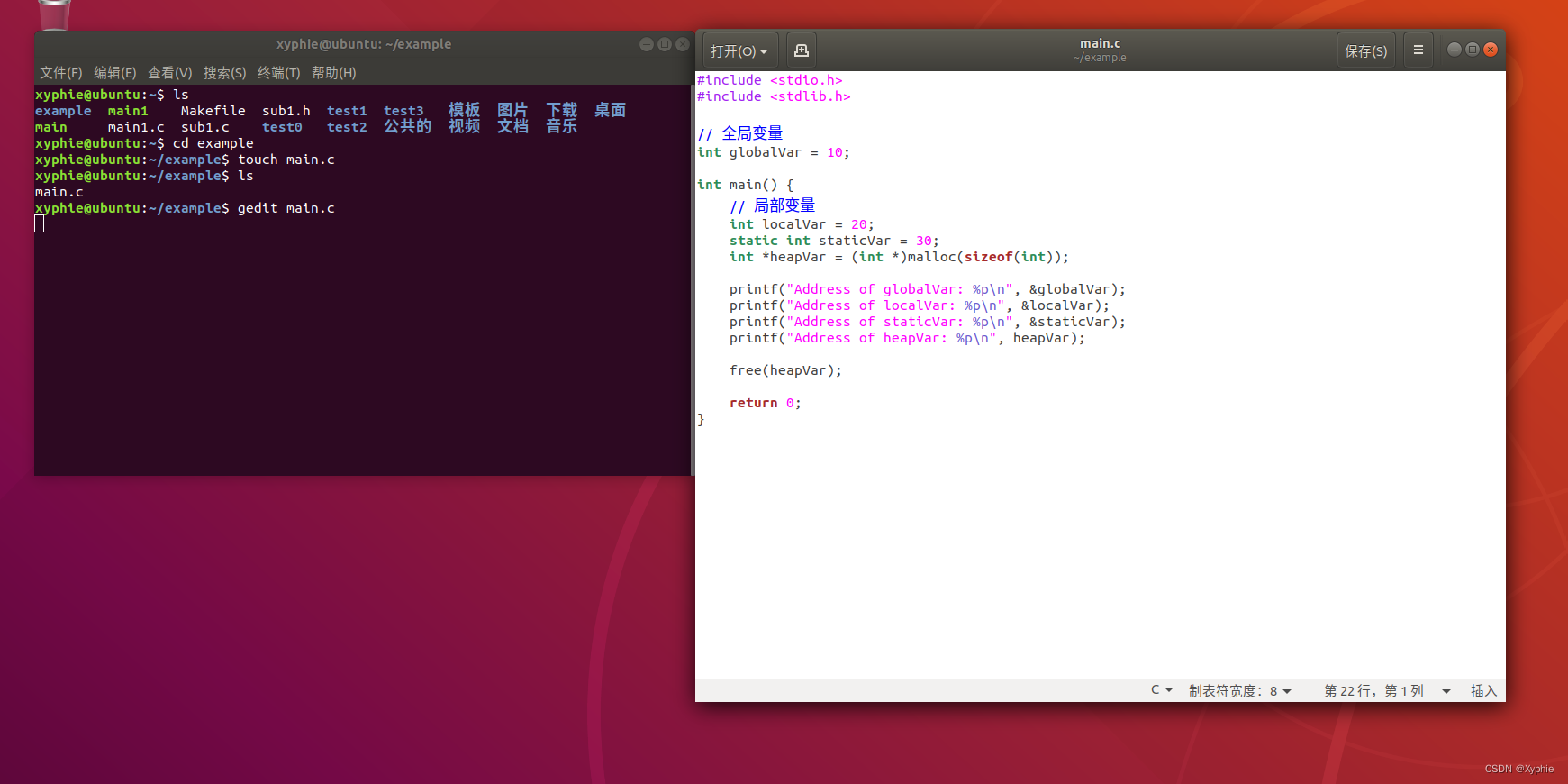Click the trash icon on desktop

[54, 14]
